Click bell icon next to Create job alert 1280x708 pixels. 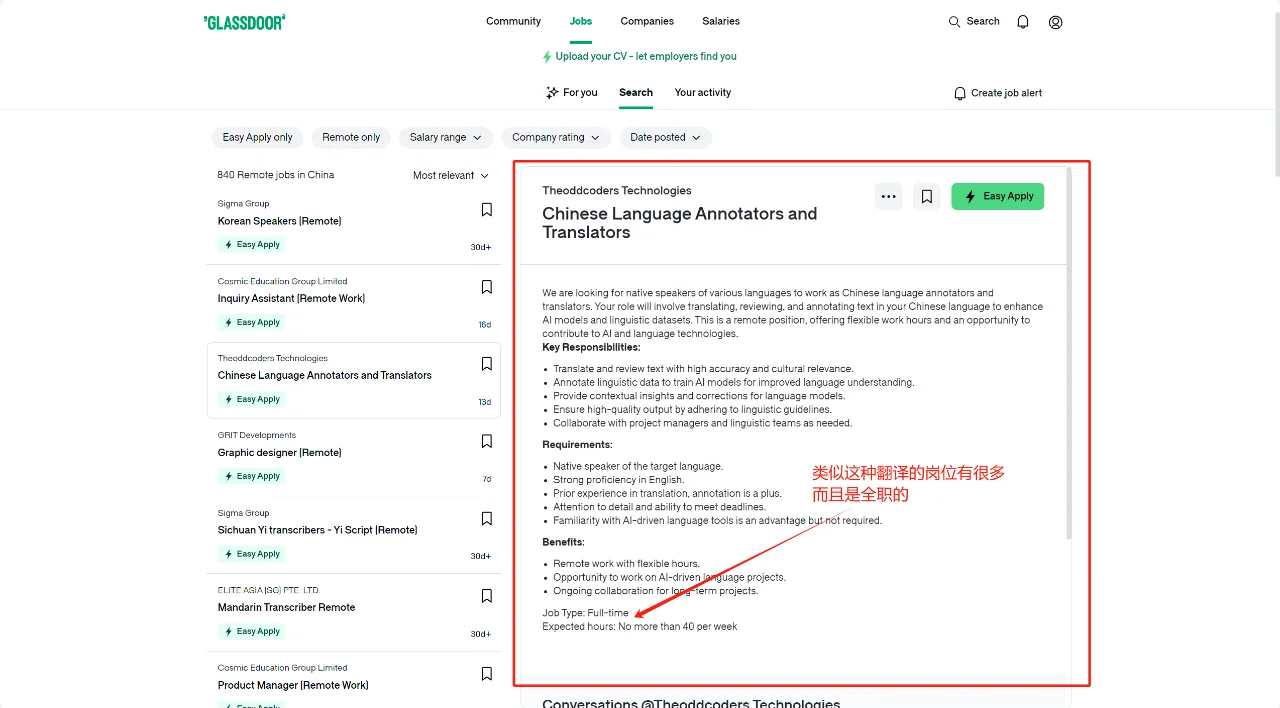pos(960,93)
